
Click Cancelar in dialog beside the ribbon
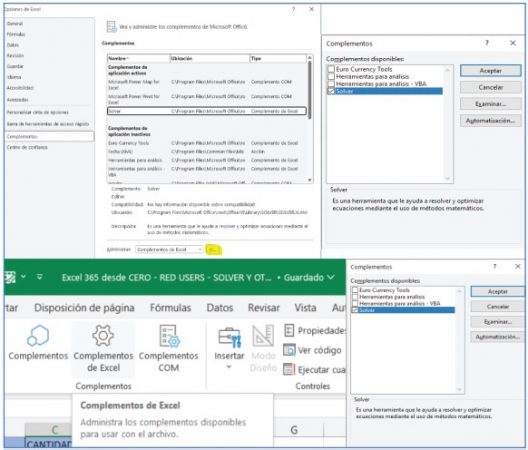(x=498, y=307)
